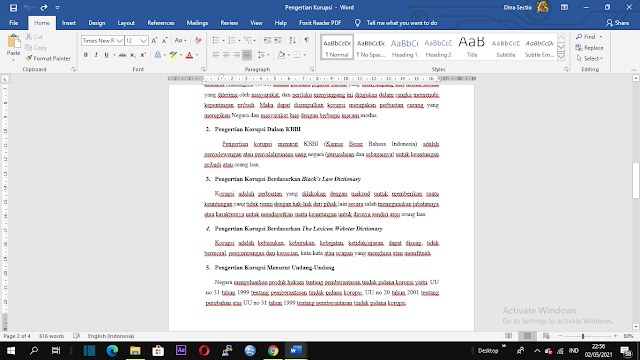Image resolution: width=640 pixels, height=360 pixels.
Task: Open Text Effects and Typography
Action: click(x=159, y=55)
